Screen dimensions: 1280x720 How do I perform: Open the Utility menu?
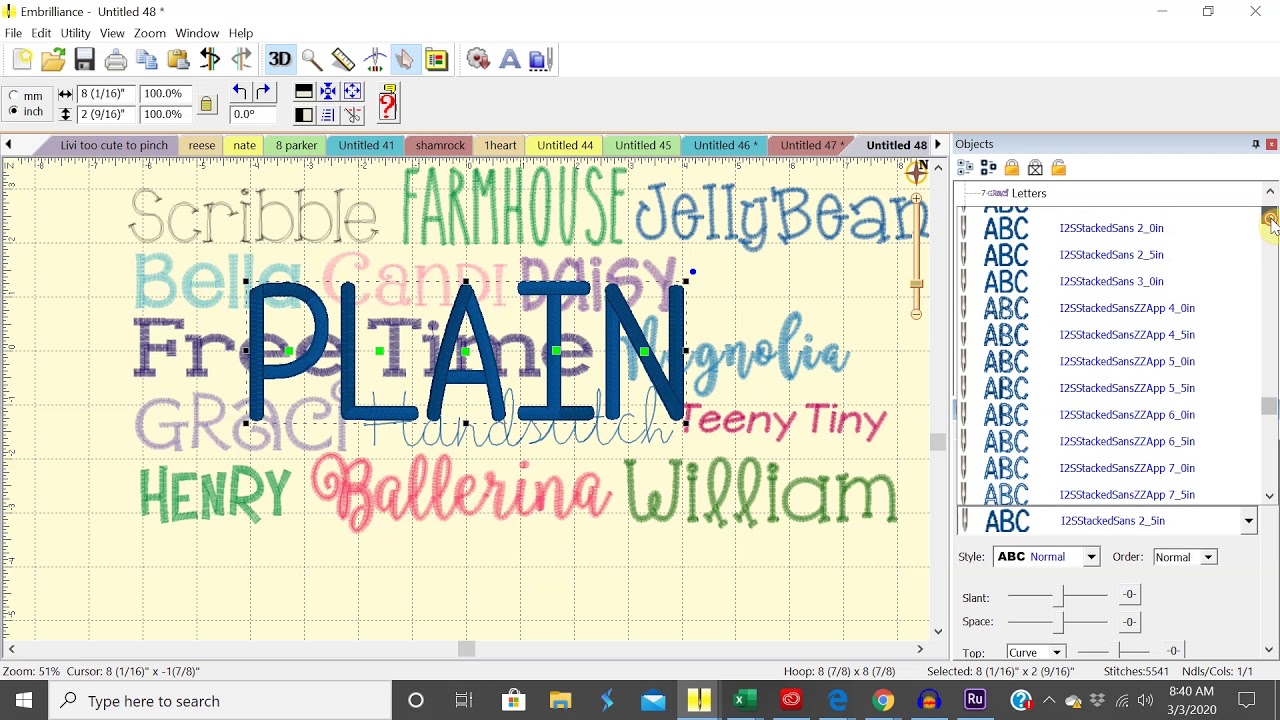[75, 33]
